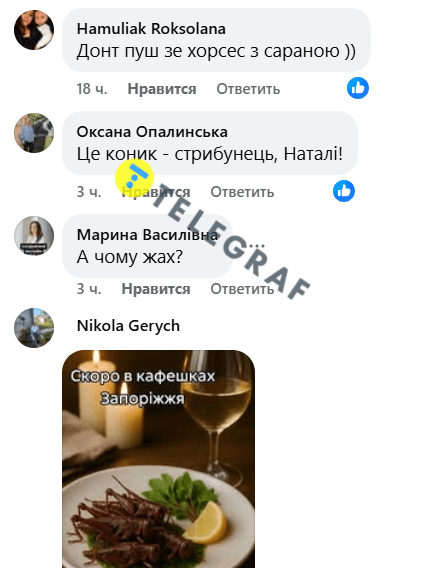Open Марина Василівна name link
The image size is (422, 568).
click(x=147, y=235)
